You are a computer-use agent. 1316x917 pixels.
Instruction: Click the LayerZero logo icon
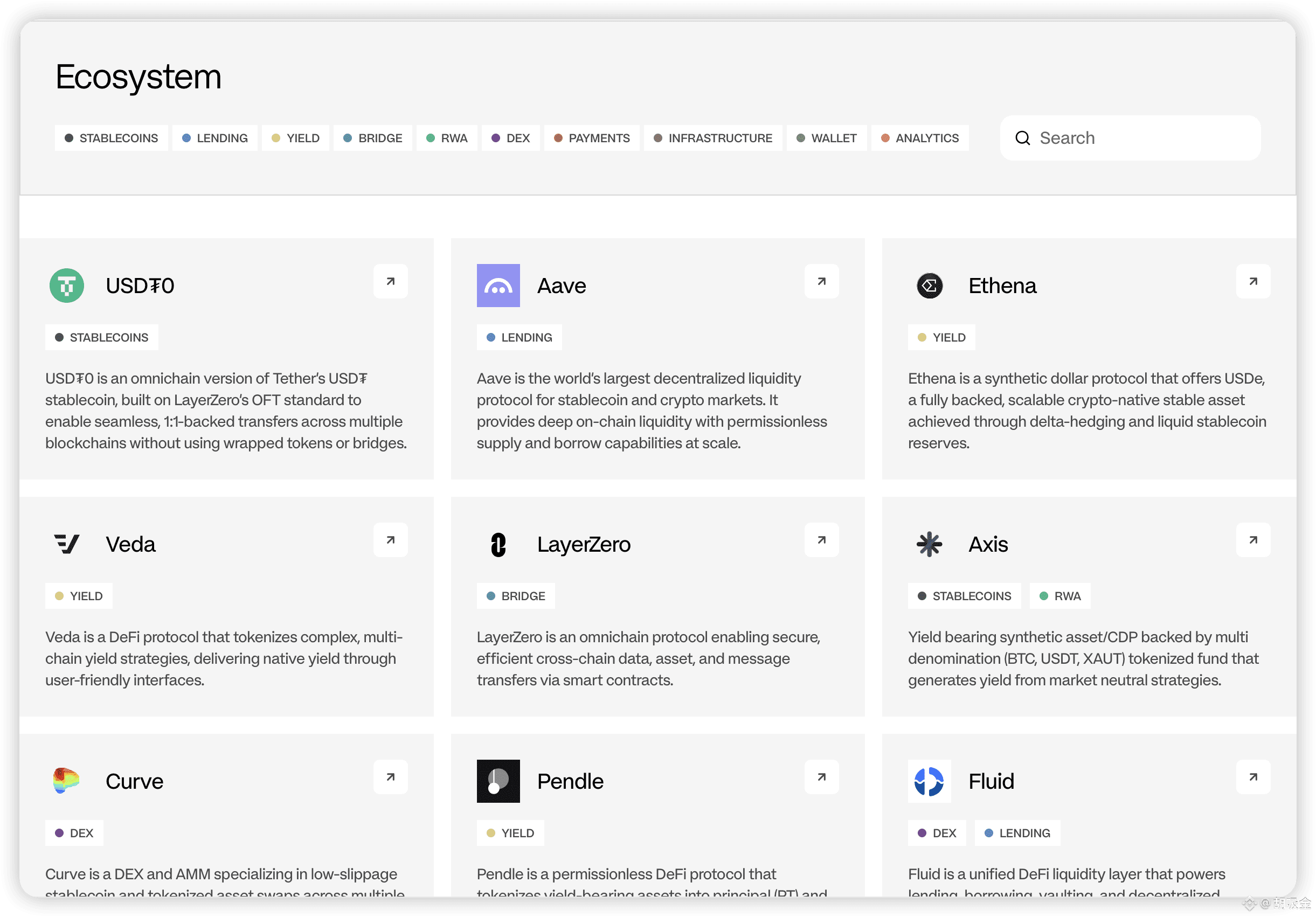point(498,545)
